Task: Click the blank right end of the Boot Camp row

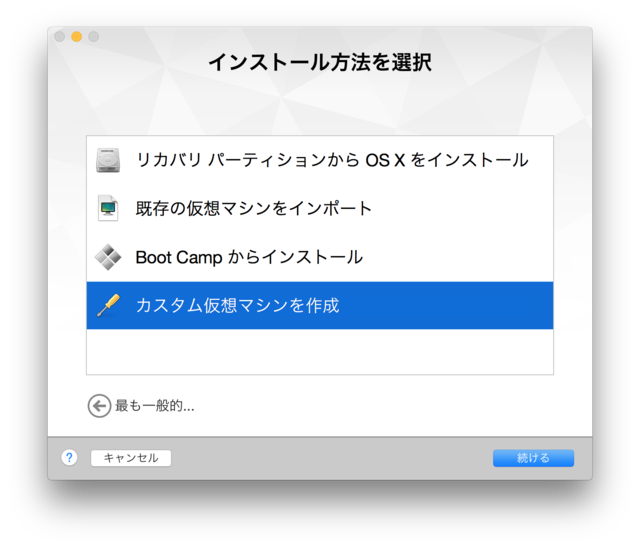Action: click(480, 257)
